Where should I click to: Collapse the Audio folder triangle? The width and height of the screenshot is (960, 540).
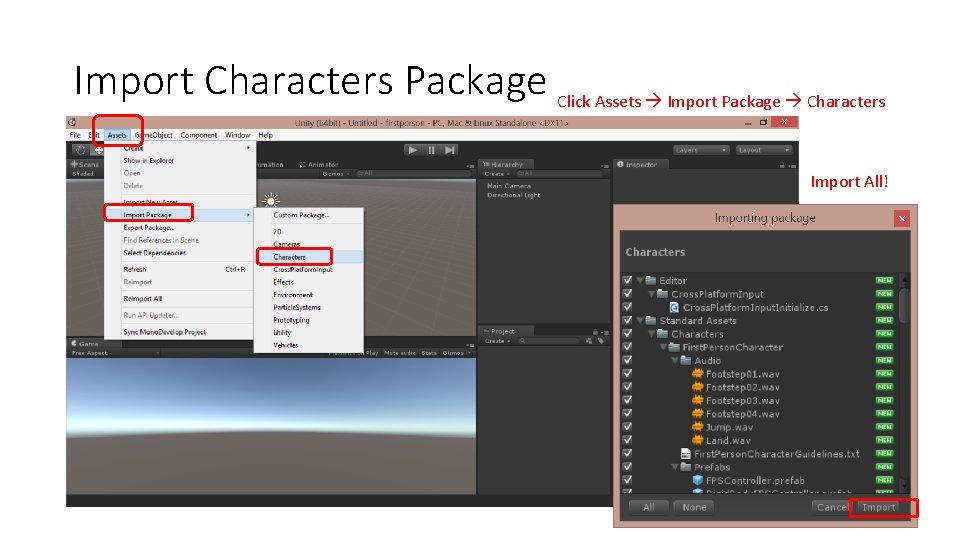tap(675, 361)
